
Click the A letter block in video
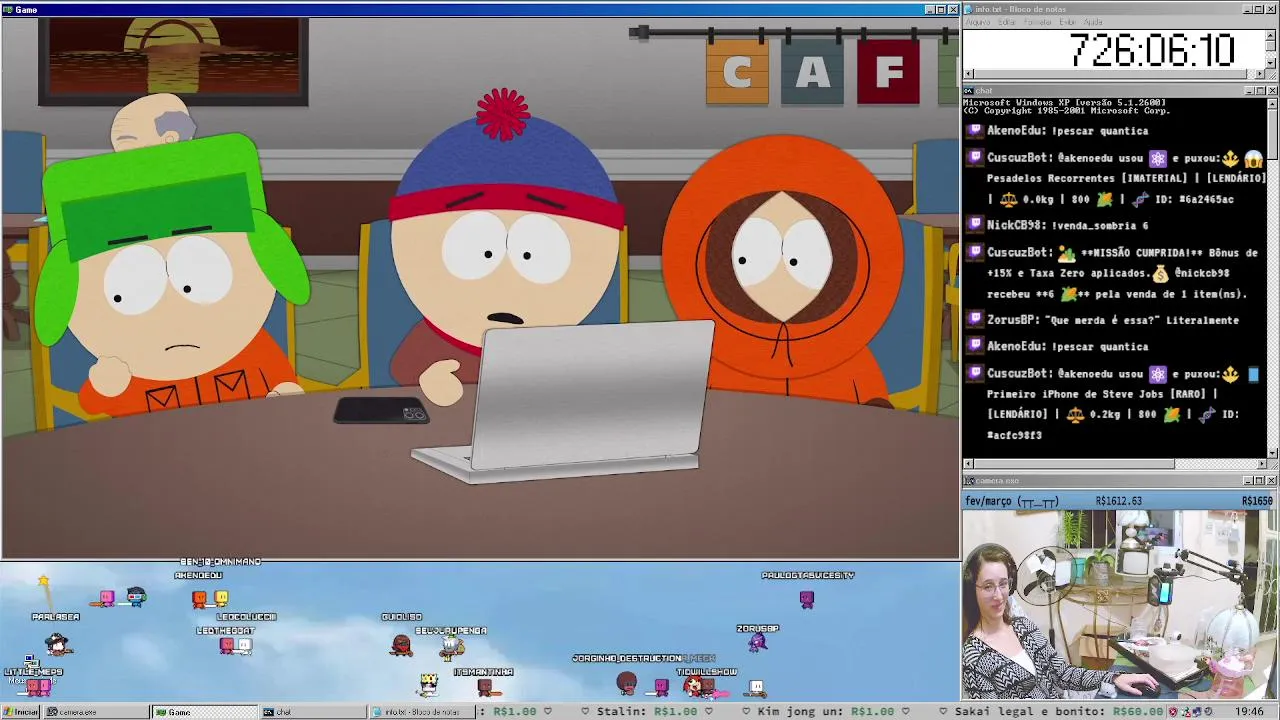tap(812, 73)
